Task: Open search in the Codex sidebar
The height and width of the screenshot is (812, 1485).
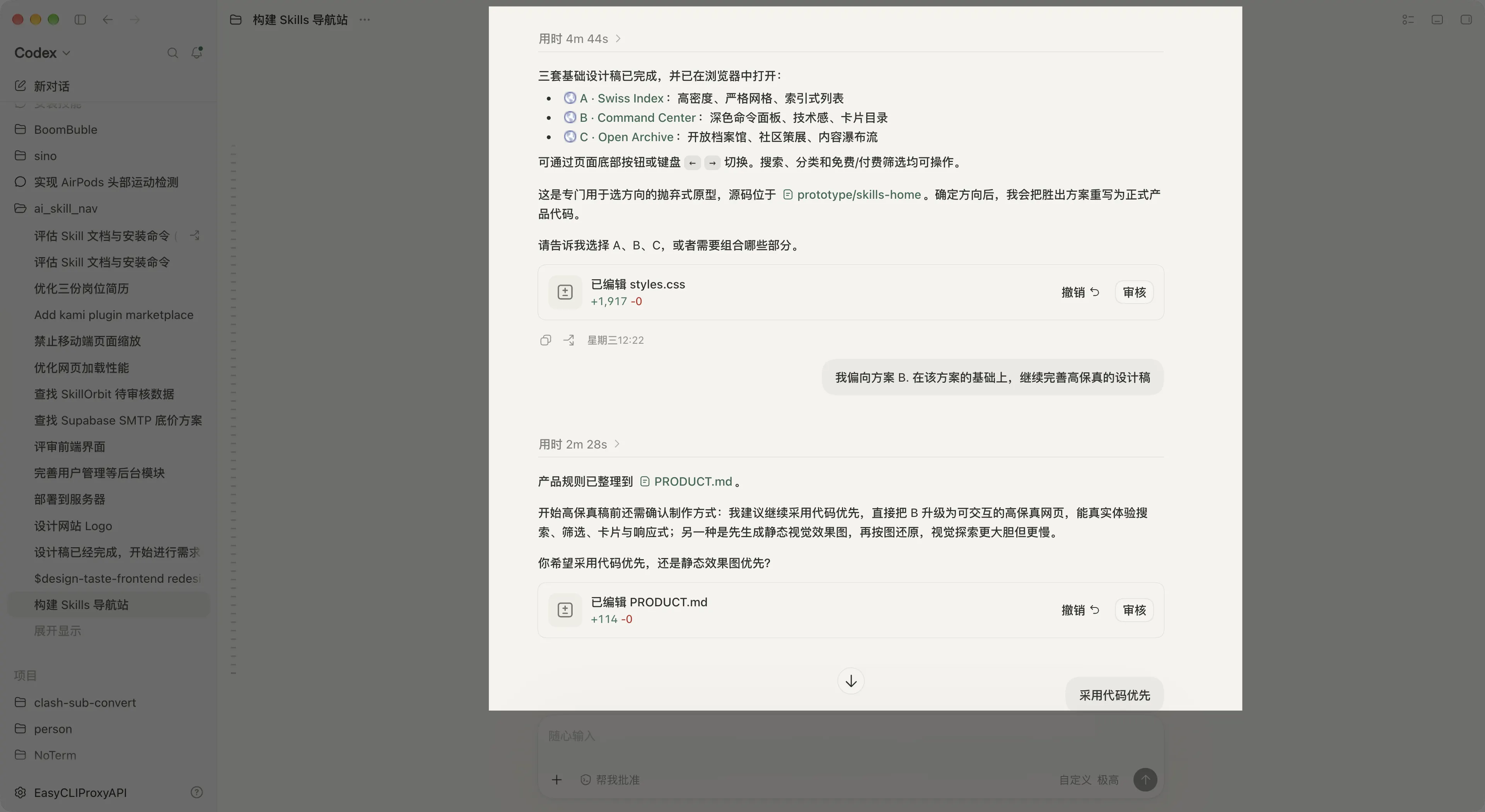Action: tap(172, 53)
